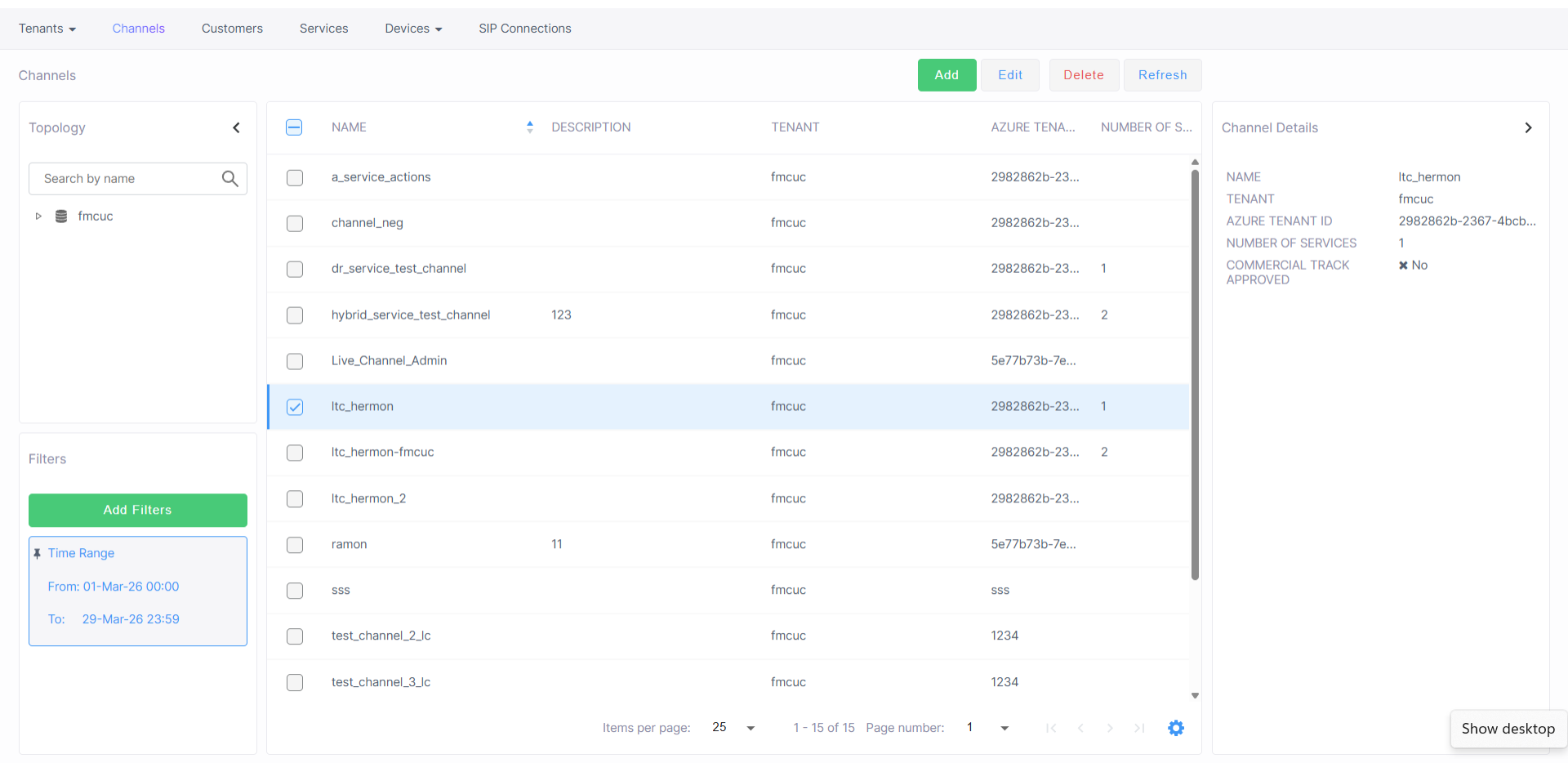Open table settings gear icon

point(1175,728)
